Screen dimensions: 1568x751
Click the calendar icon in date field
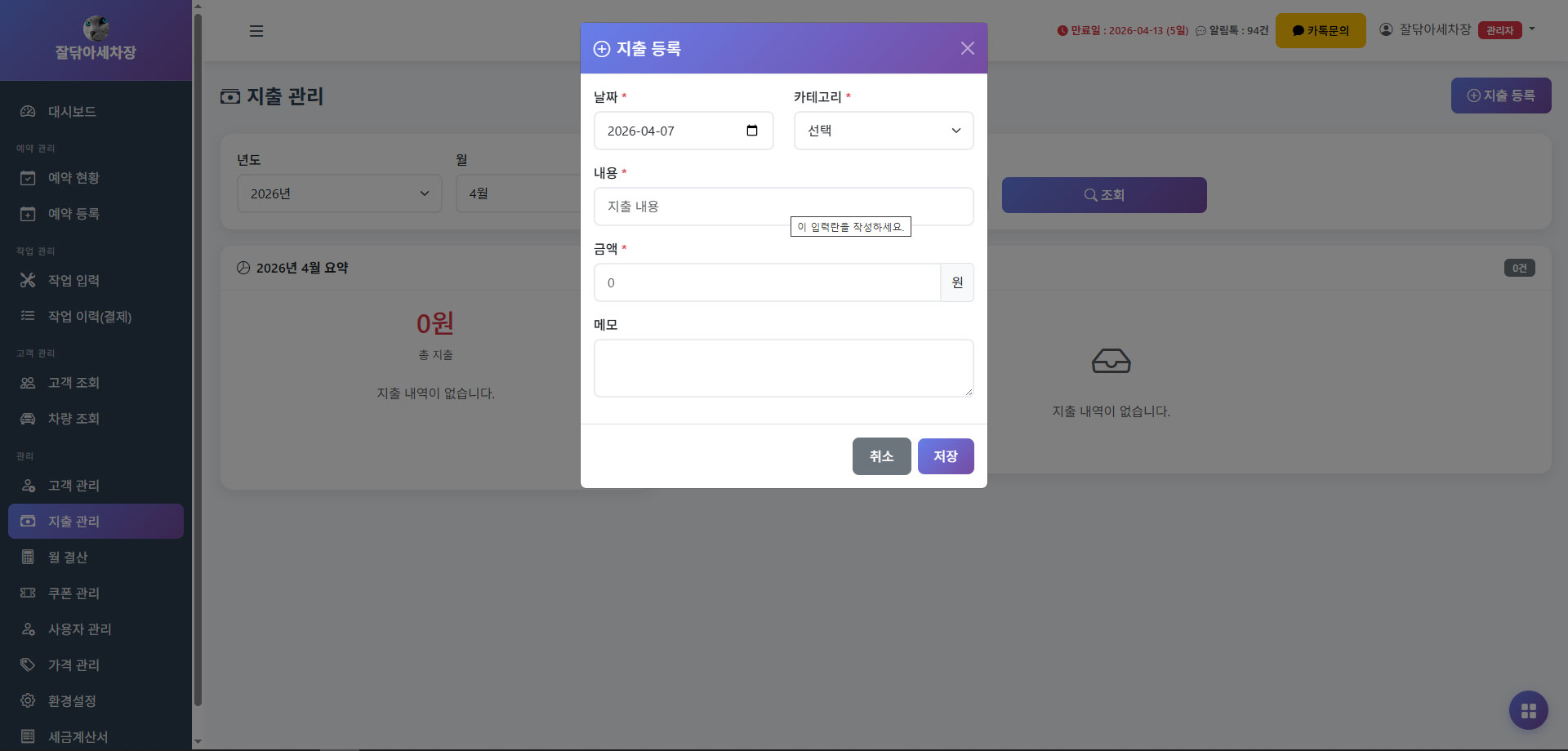751,131
